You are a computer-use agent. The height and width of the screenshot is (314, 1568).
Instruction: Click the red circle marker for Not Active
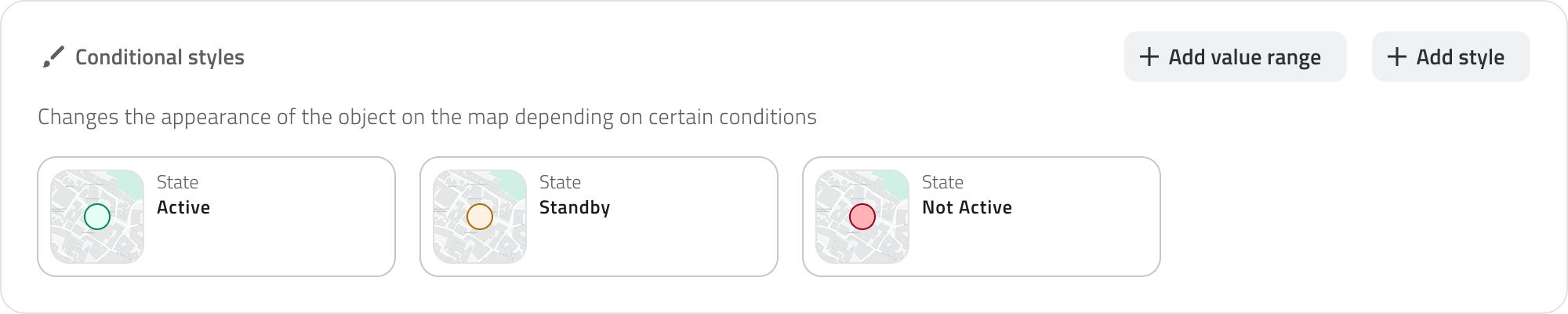(862, 217)
